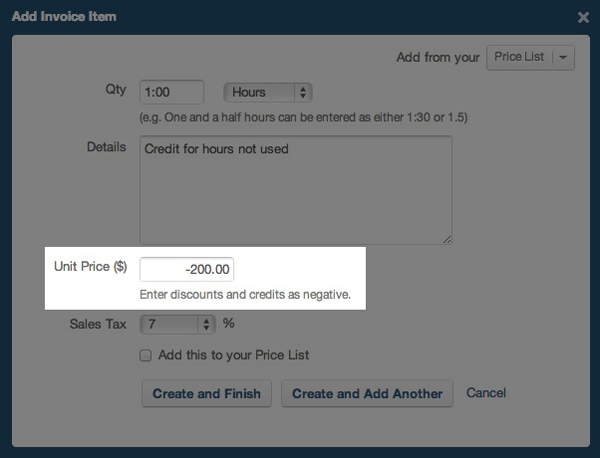
Task: Click the Sales Tax selector arrows
Action: click(207, 324)
